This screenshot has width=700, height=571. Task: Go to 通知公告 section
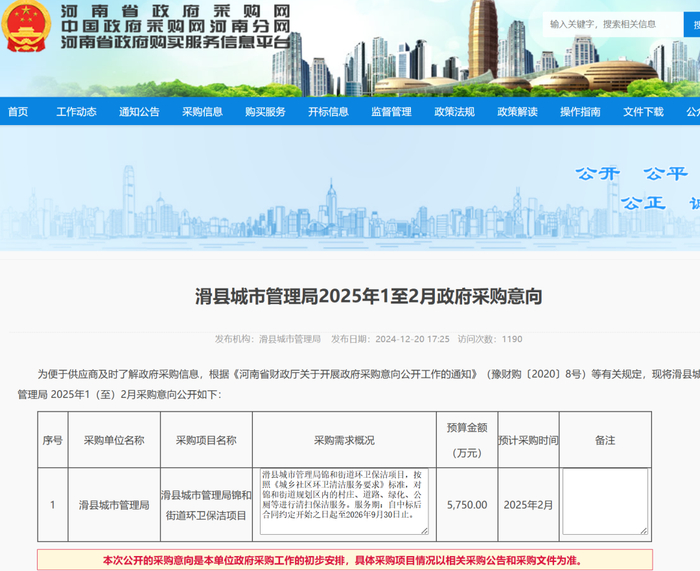tap(139, 112)
